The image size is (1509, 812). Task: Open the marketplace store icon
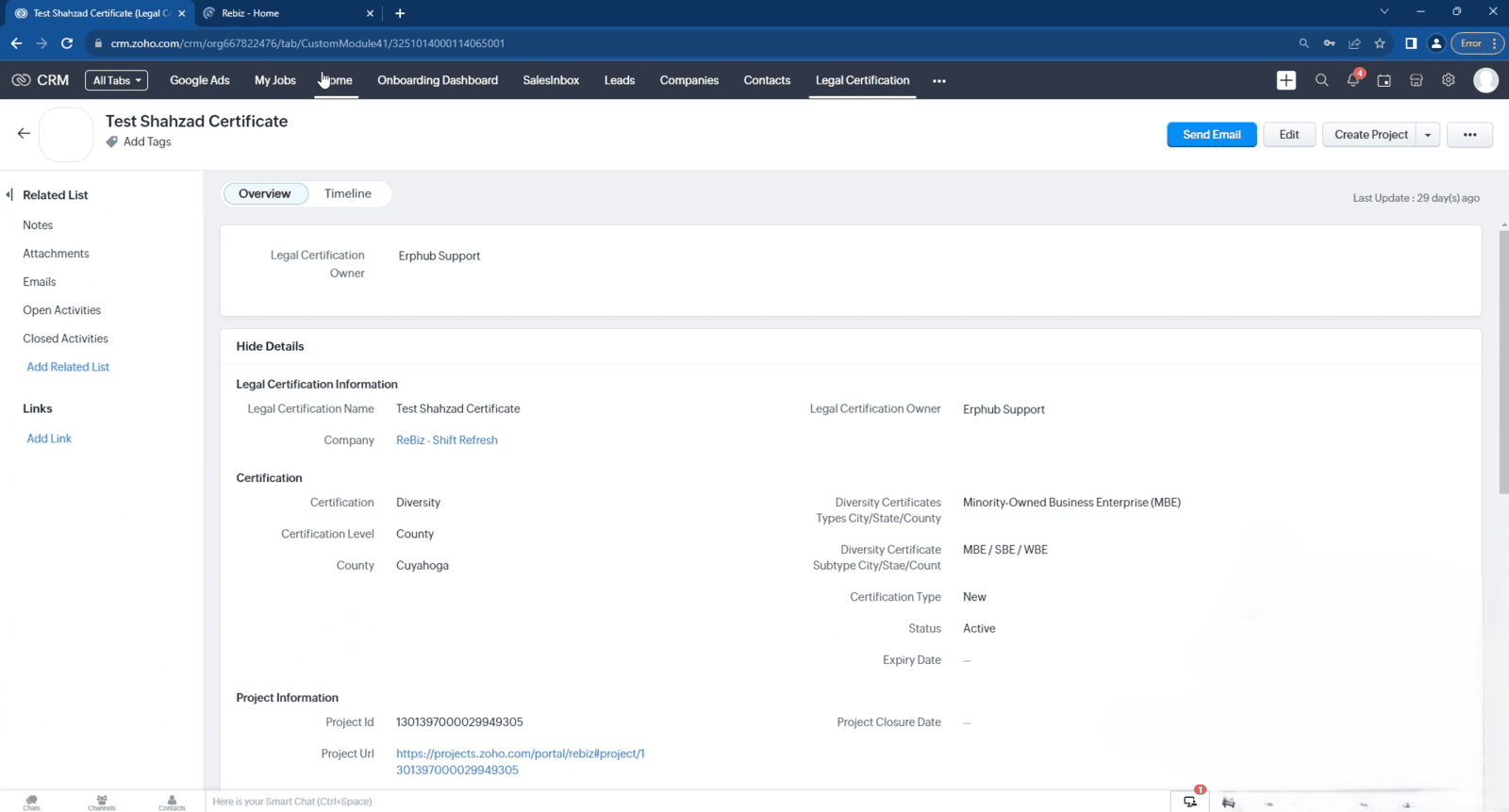(x=1417, y=80)
